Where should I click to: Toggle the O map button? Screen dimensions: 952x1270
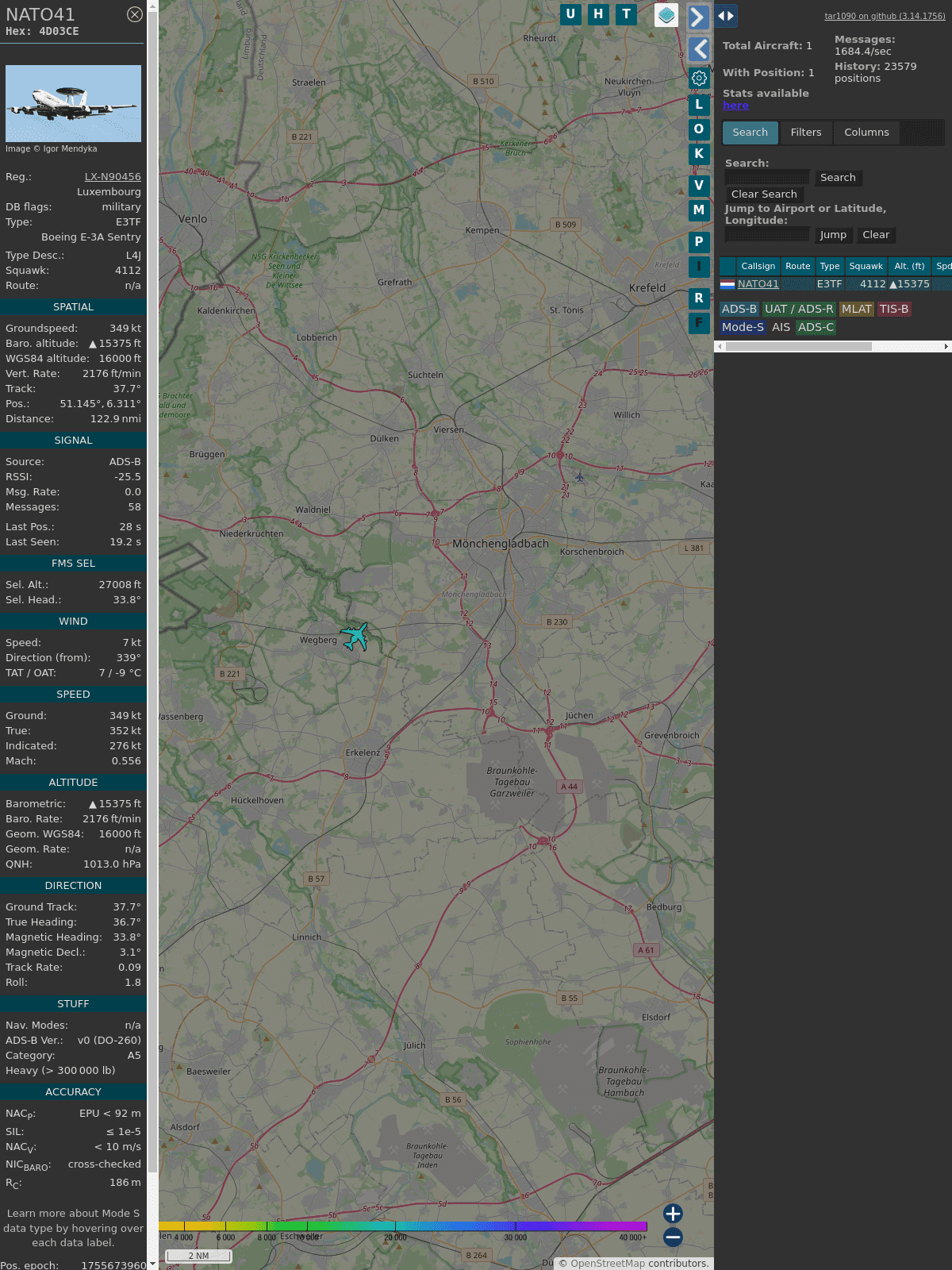[699, 129]
